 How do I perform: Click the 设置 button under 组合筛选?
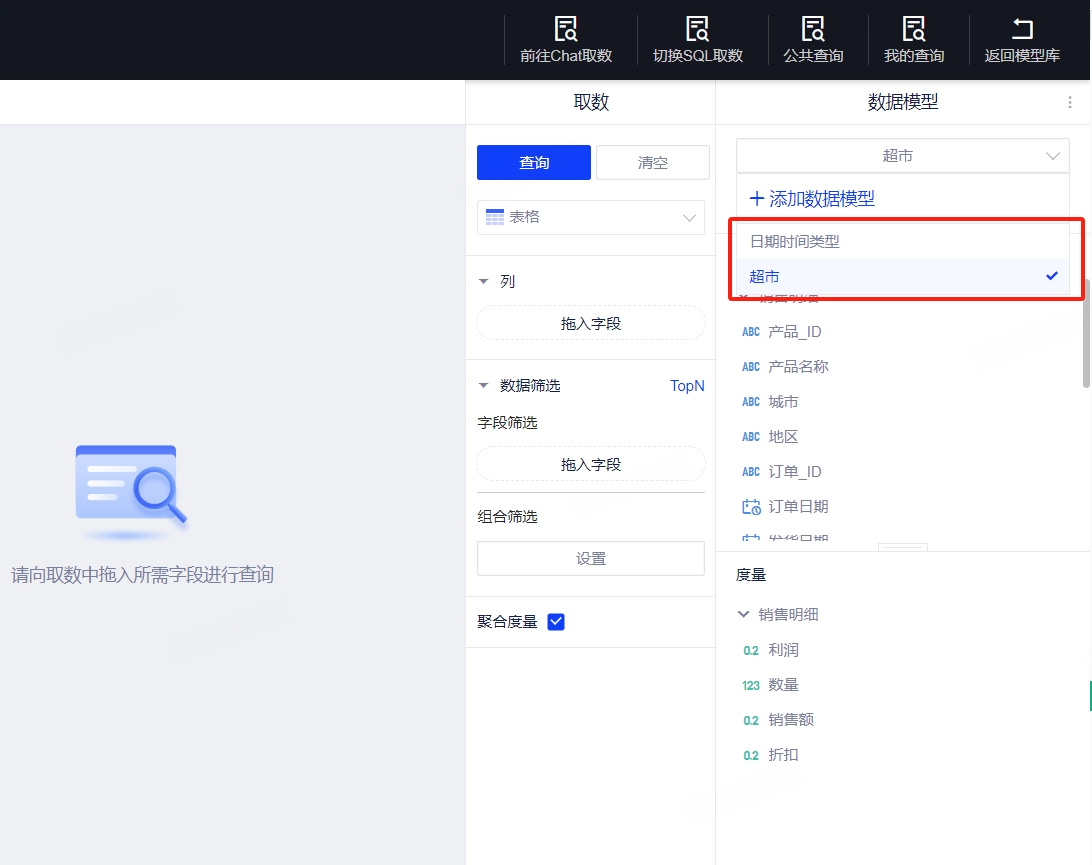point(591,559)
